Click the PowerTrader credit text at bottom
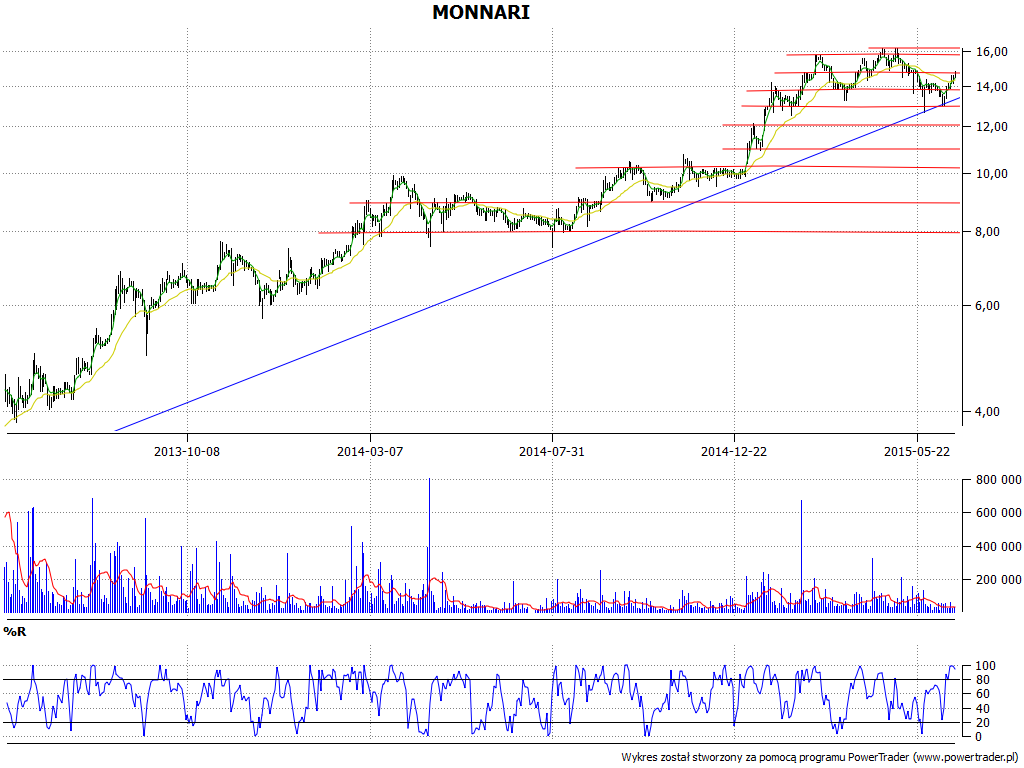The image size is (1024, 768). (x=821, y=758)
